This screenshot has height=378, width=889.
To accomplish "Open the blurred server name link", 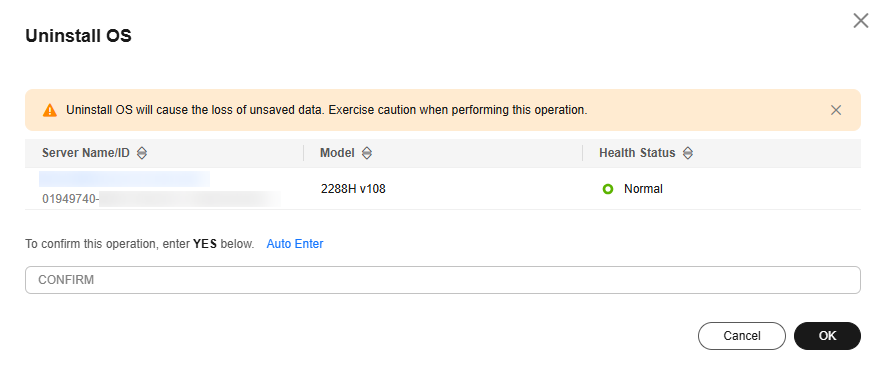I will click(124, 179).
